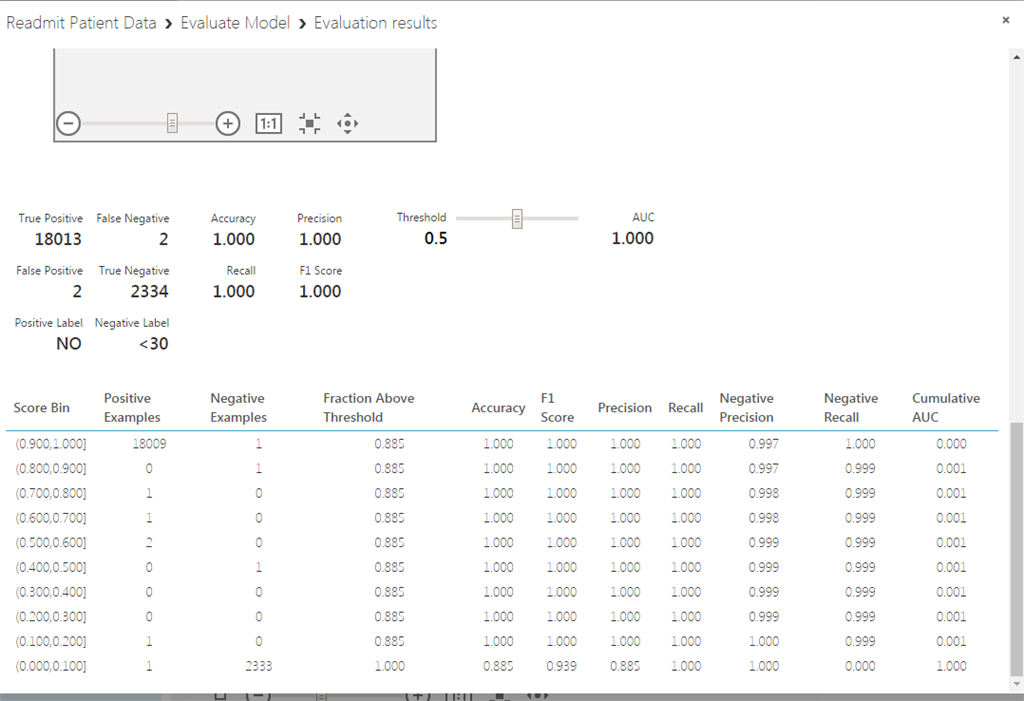Go to Evaluate Model breadcrumb
The image size is (1024, 701).
pos(235,23)
